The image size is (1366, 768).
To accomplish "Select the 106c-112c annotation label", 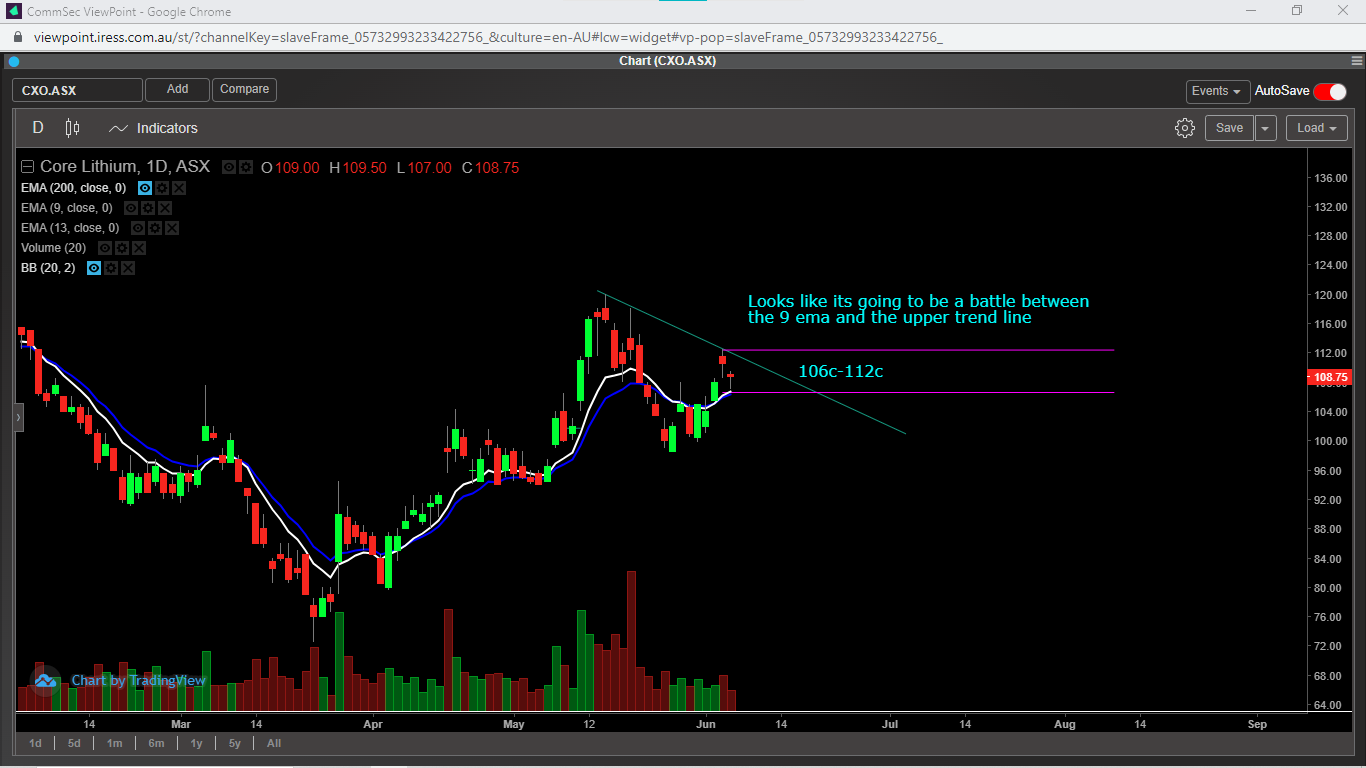I will click(840, 372).
